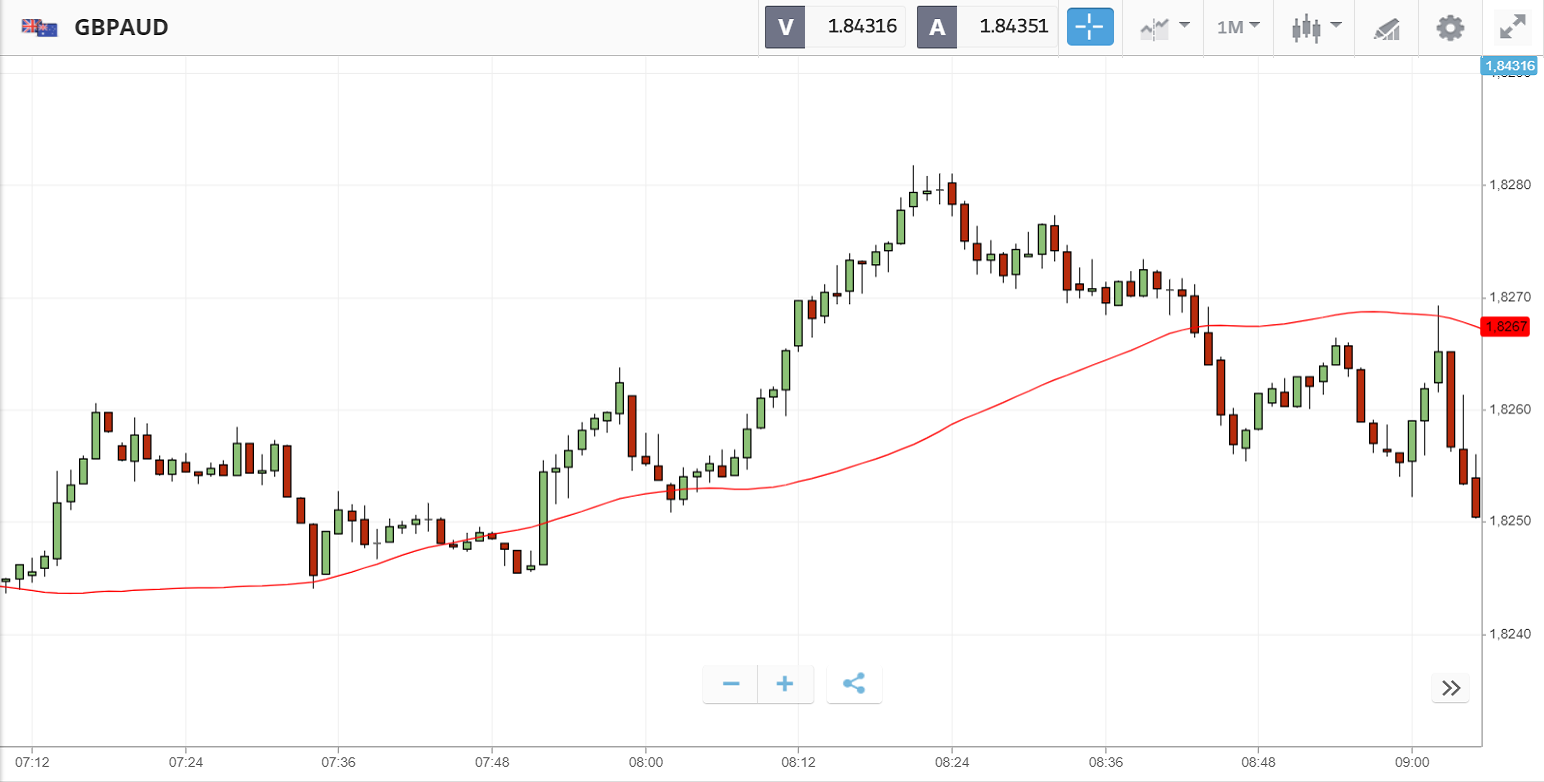Click the blue 1,84316 current price label

click(1508, 67)
